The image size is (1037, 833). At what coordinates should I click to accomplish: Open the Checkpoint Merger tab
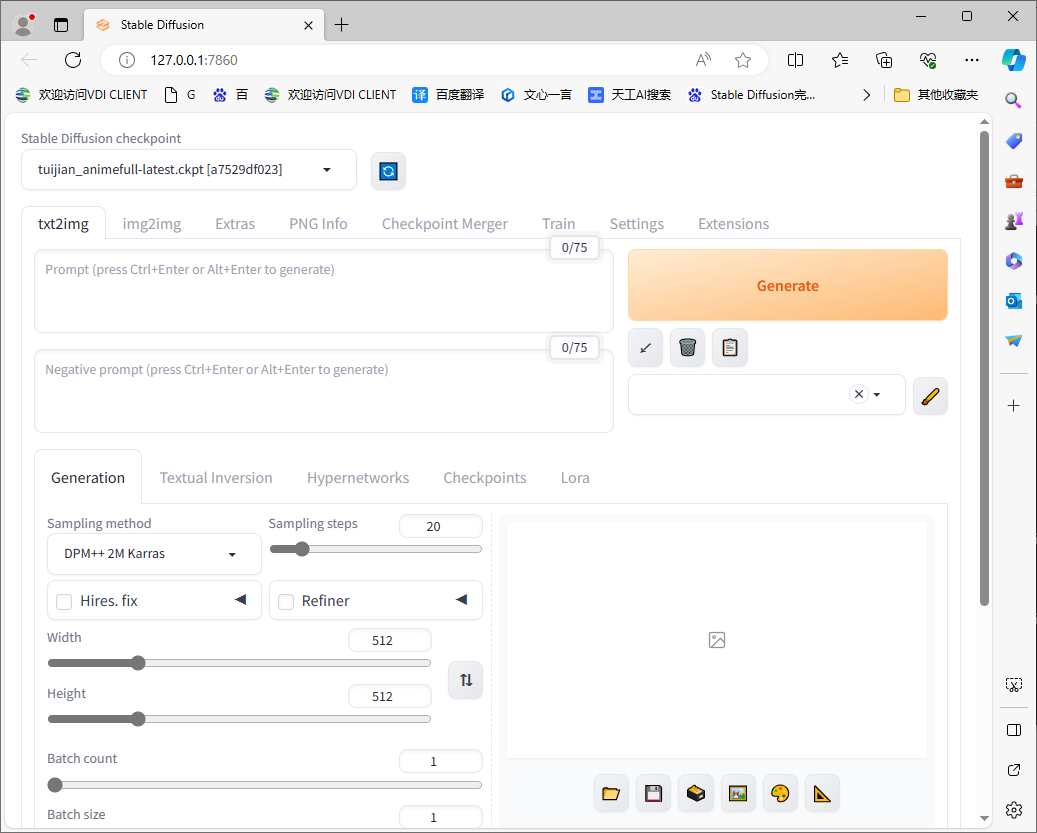[444, 224]
